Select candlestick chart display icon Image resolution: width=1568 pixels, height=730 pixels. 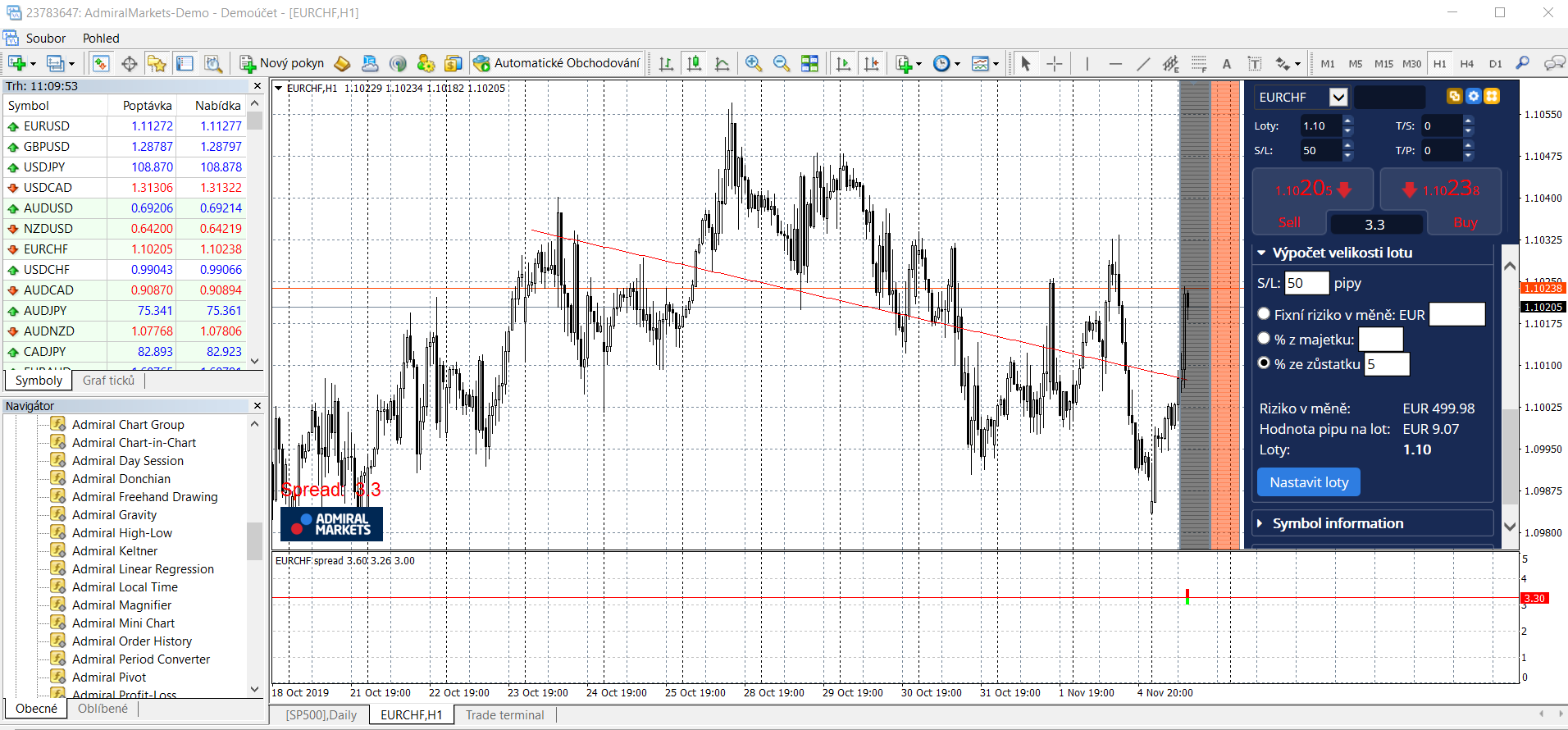point(694,63)
